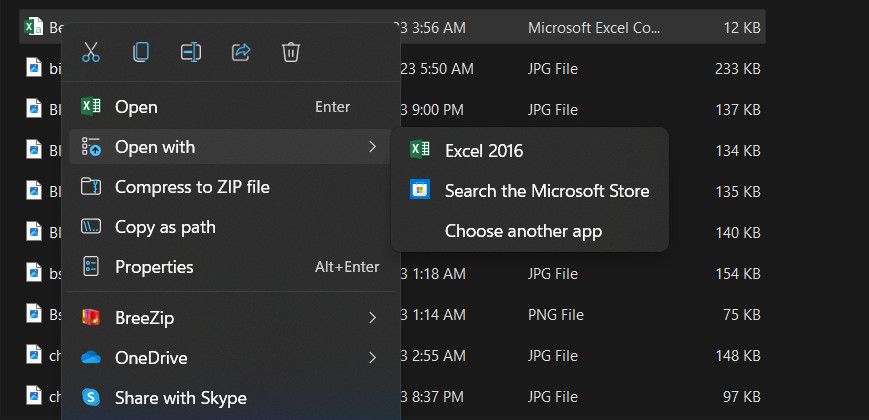Viewport: 869px width, 420px height.
Task: Launch file with Excel 2016
Action: click(x=530, y=150)
